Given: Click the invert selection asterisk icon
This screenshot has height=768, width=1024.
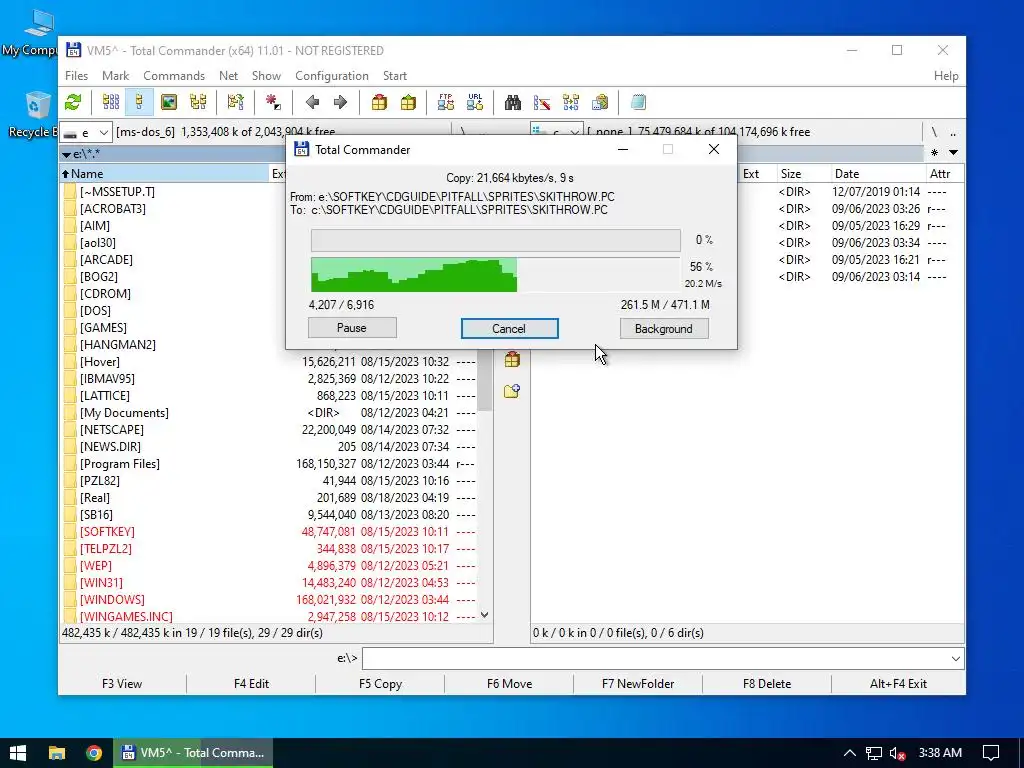Looking at the screenshot, I should [x=273, y=103].
